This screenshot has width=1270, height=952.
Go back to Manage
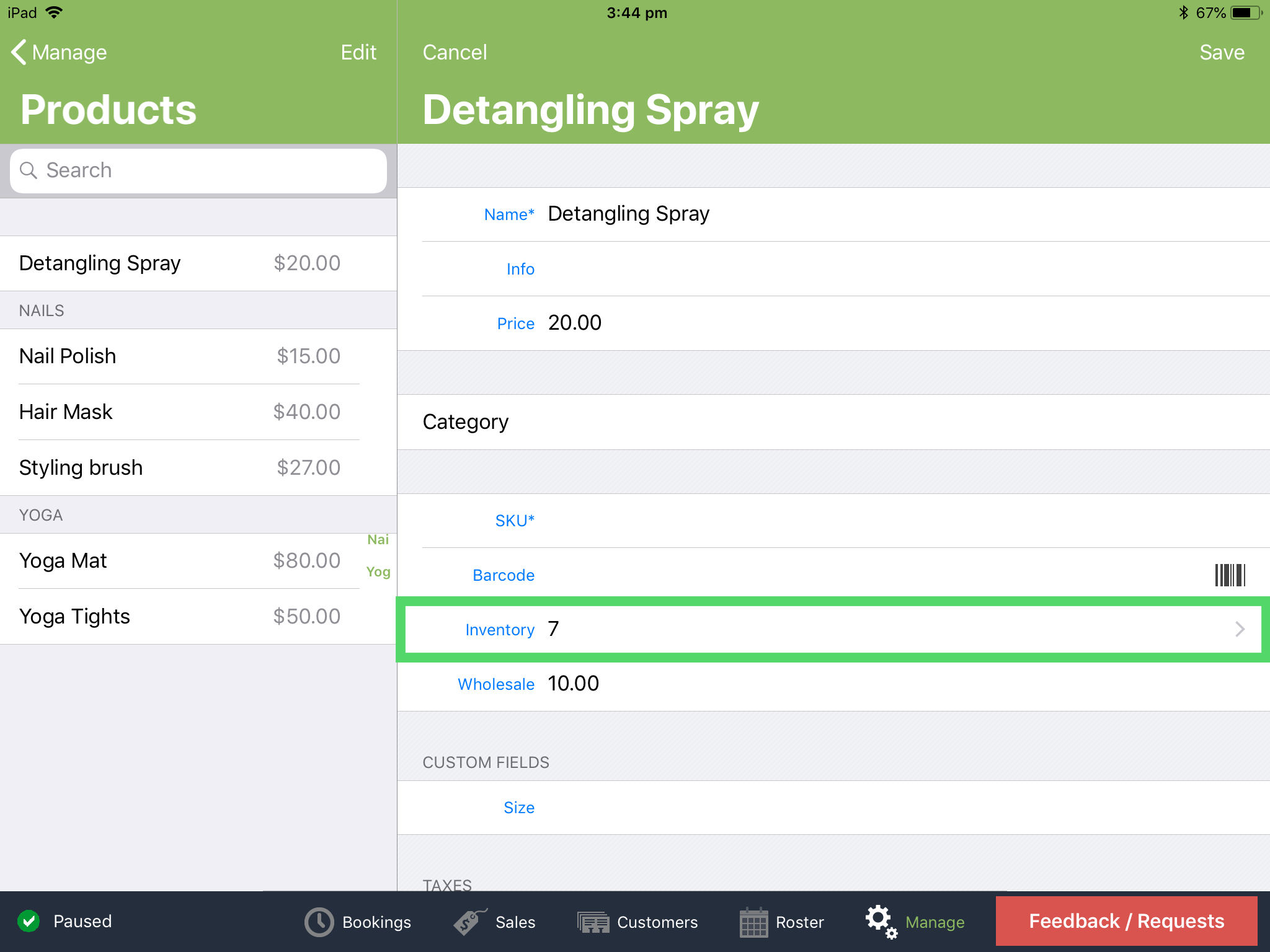coord(60,52)
